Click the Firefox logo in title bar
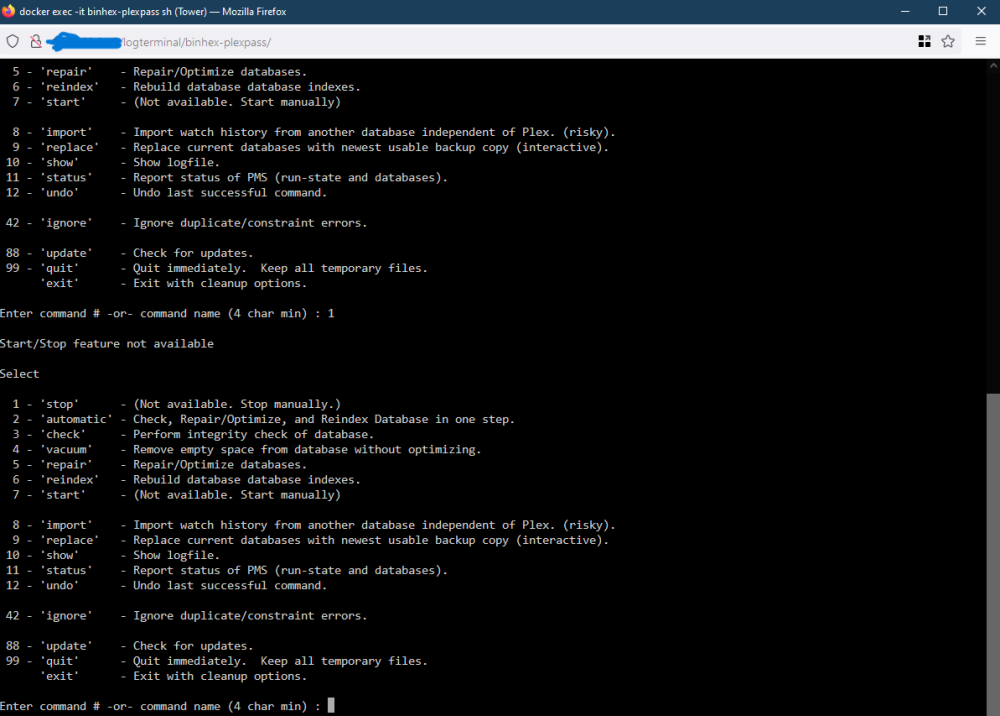 (x=8, y=11)
